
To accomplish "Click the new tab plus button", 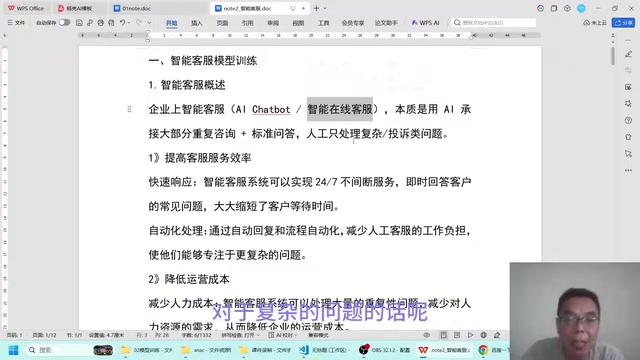I will tap(316, 8).
